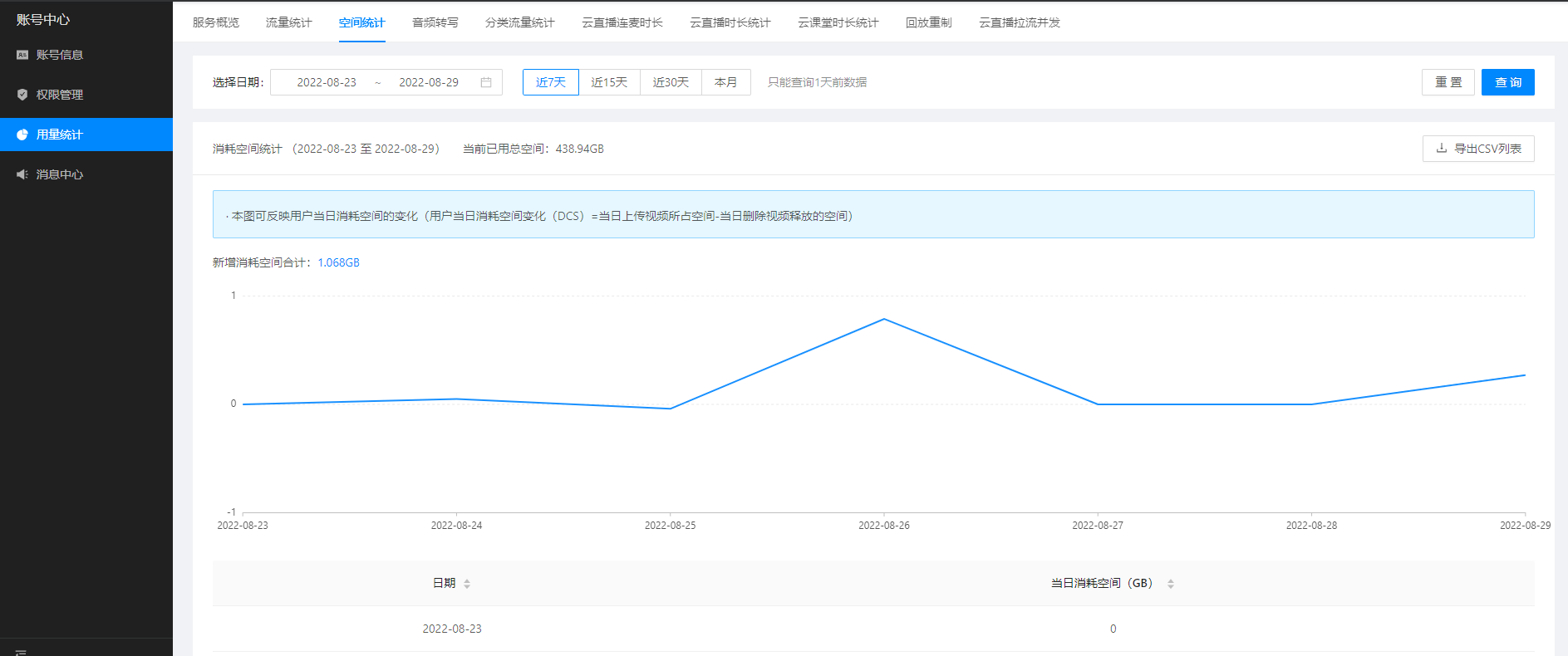The image size is (1568, 656).
Task: Switch to the 云课堂时长统计 tab
Action: 838,22
